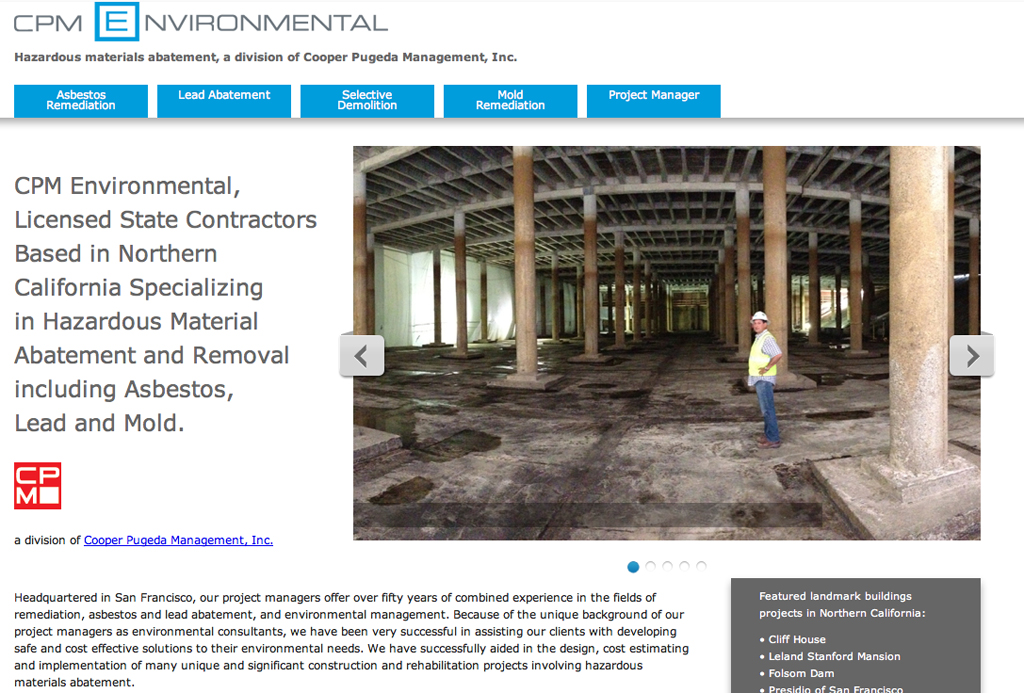Open Asbestos Remediation menu item
The height and width of the screenshot is (693, 1024).
pos(81,101)
